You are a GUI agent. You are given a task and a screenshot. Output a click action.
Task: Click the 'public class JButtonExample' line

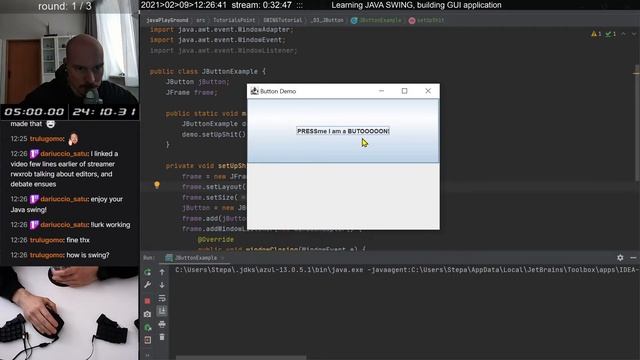coord(208,71)
